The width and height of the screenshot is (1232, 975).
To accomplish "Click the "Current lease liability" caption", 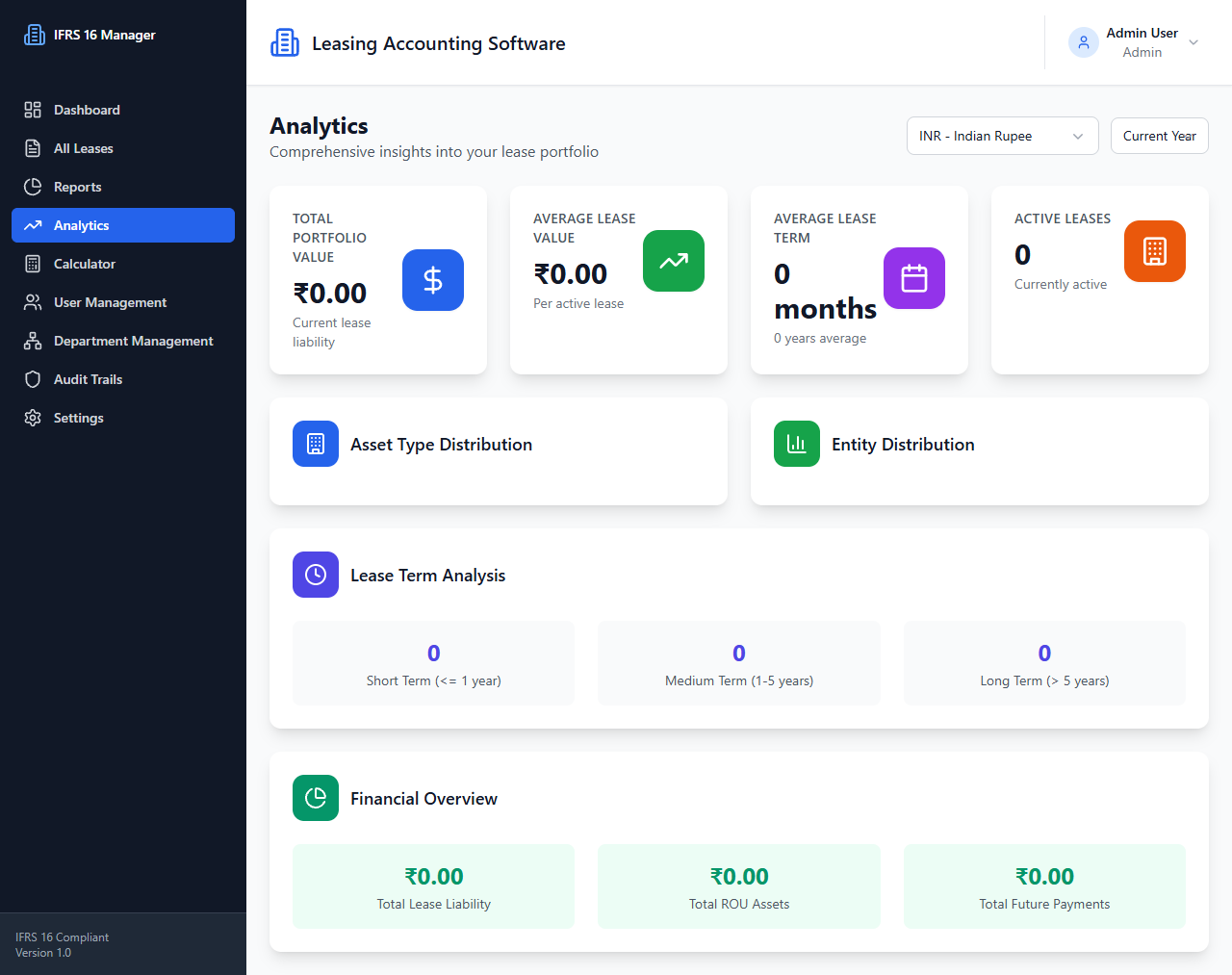I will (331, 332).
